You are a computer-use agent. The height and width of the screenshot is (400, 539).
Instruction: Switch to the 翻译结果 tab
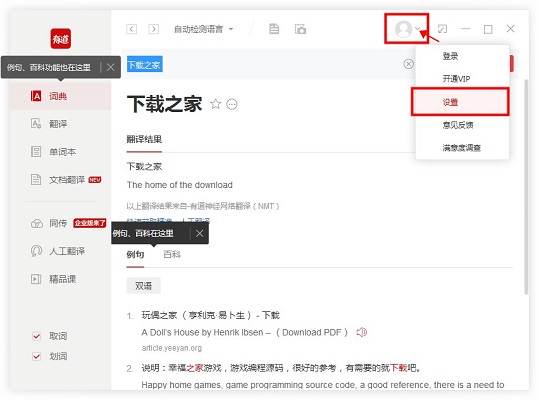tap(144, 140)
